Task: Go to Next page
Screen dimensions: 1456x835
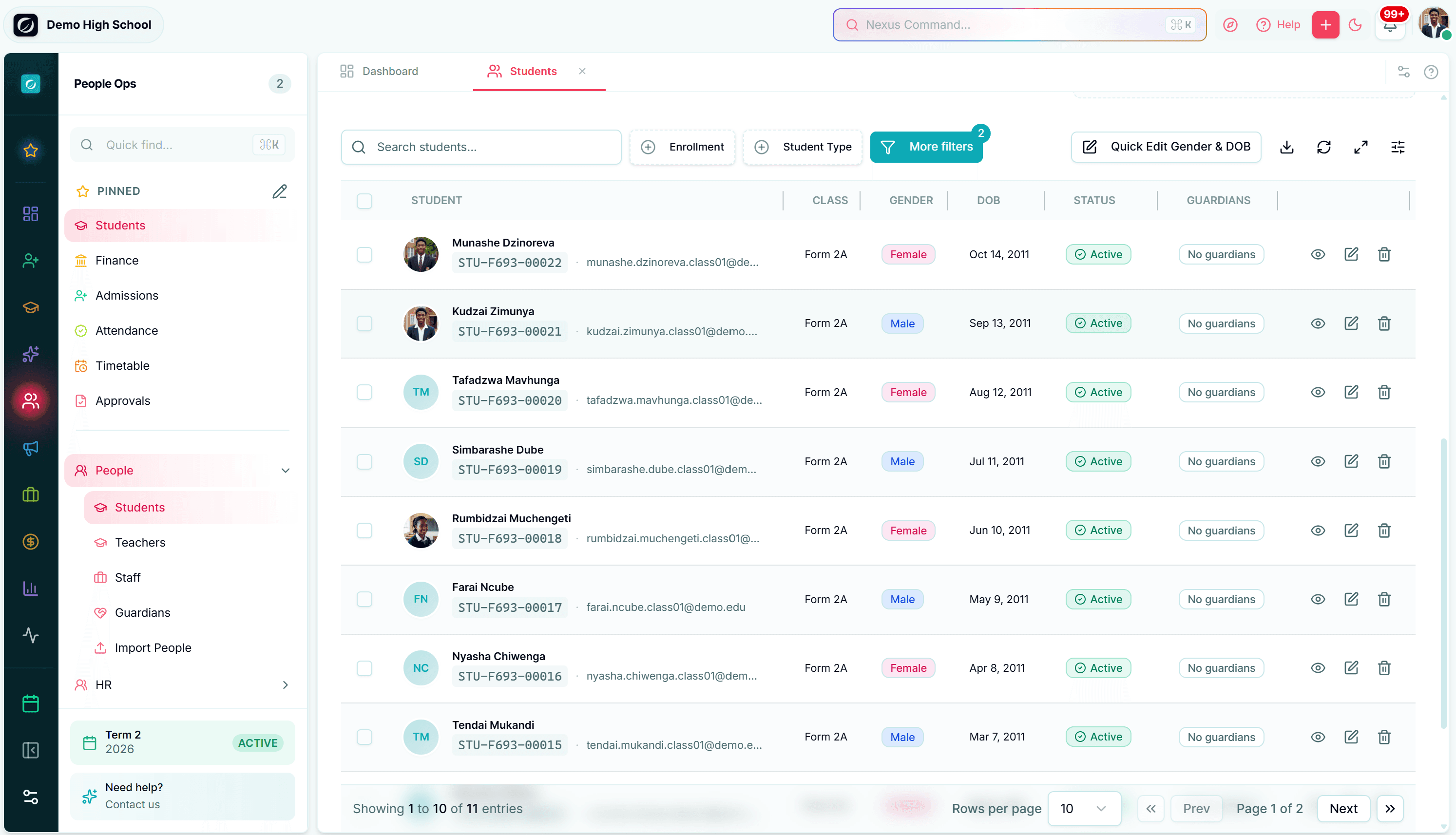Action: 1343,808
